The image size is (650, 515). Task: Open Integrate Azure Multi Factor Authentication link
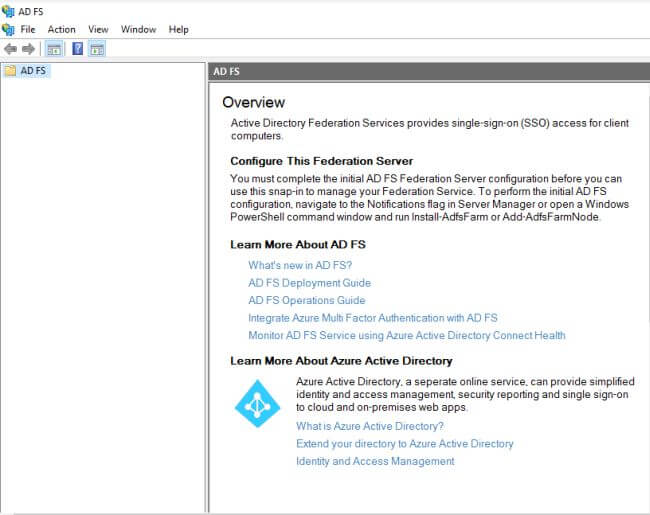pos(373,318)
